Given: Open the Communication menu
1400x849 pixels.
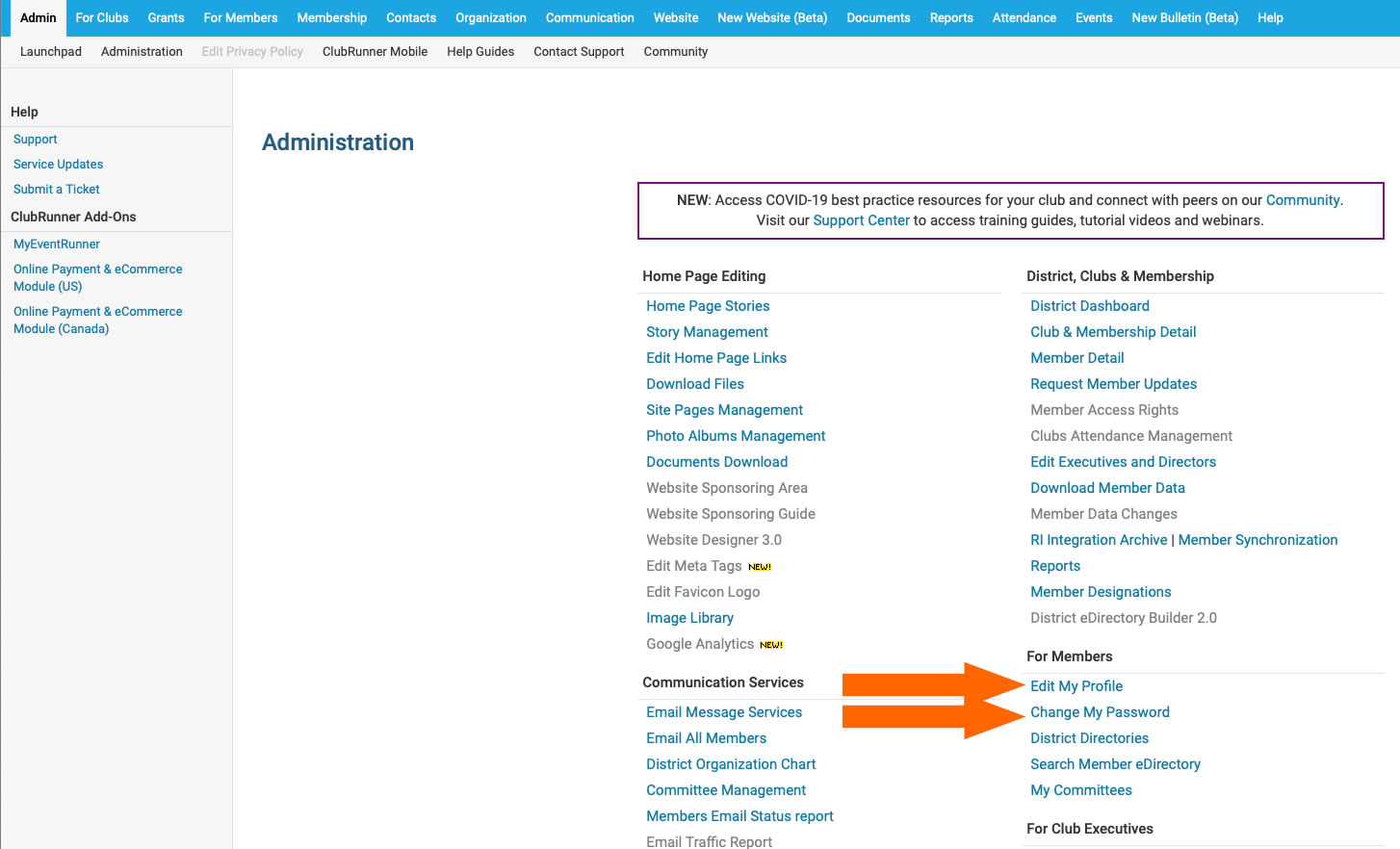Looking at the screenshot, I should click(x=589, y=17).
